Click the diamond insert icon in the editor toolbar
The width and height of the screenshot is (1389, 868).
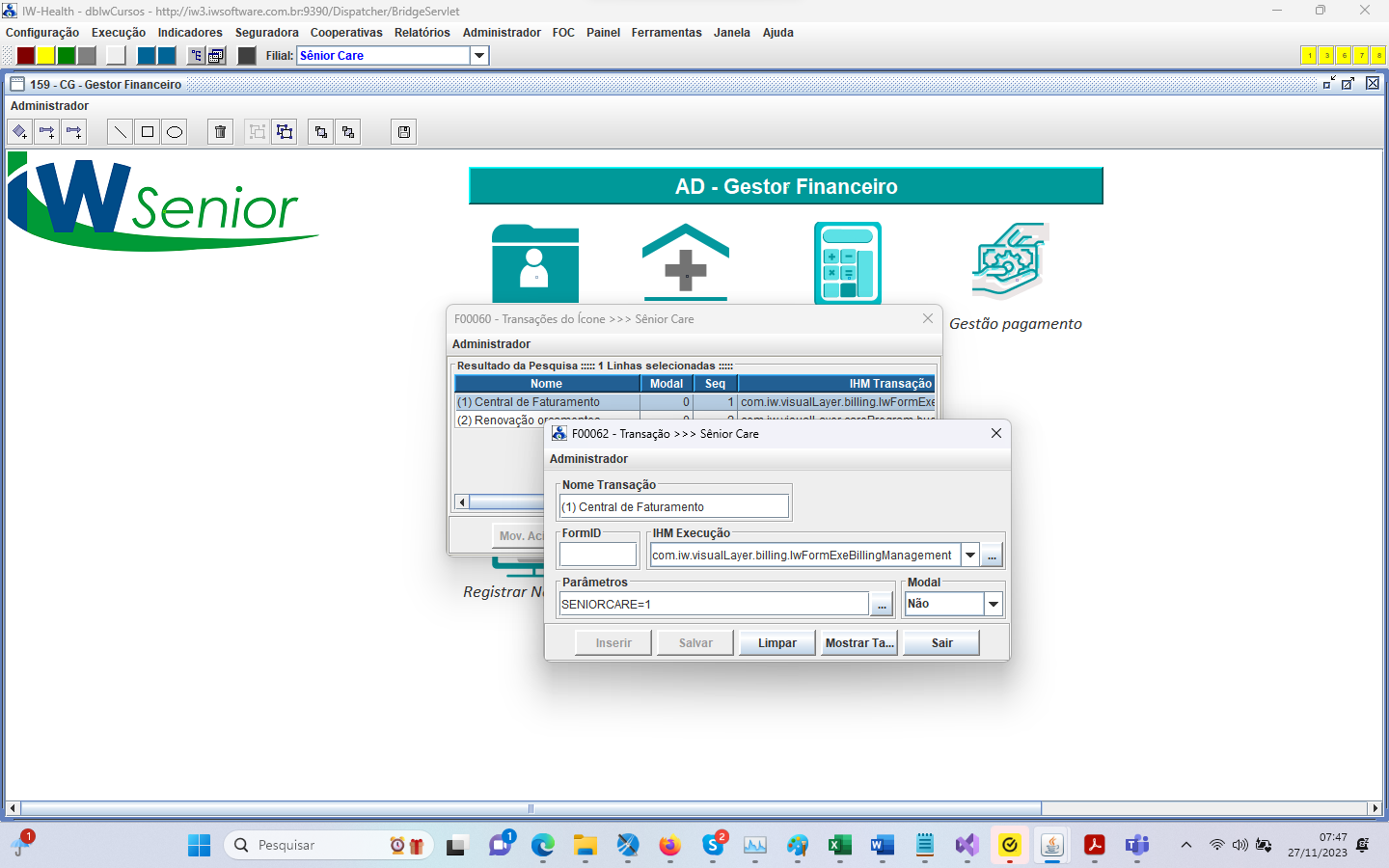coord(19,131)
